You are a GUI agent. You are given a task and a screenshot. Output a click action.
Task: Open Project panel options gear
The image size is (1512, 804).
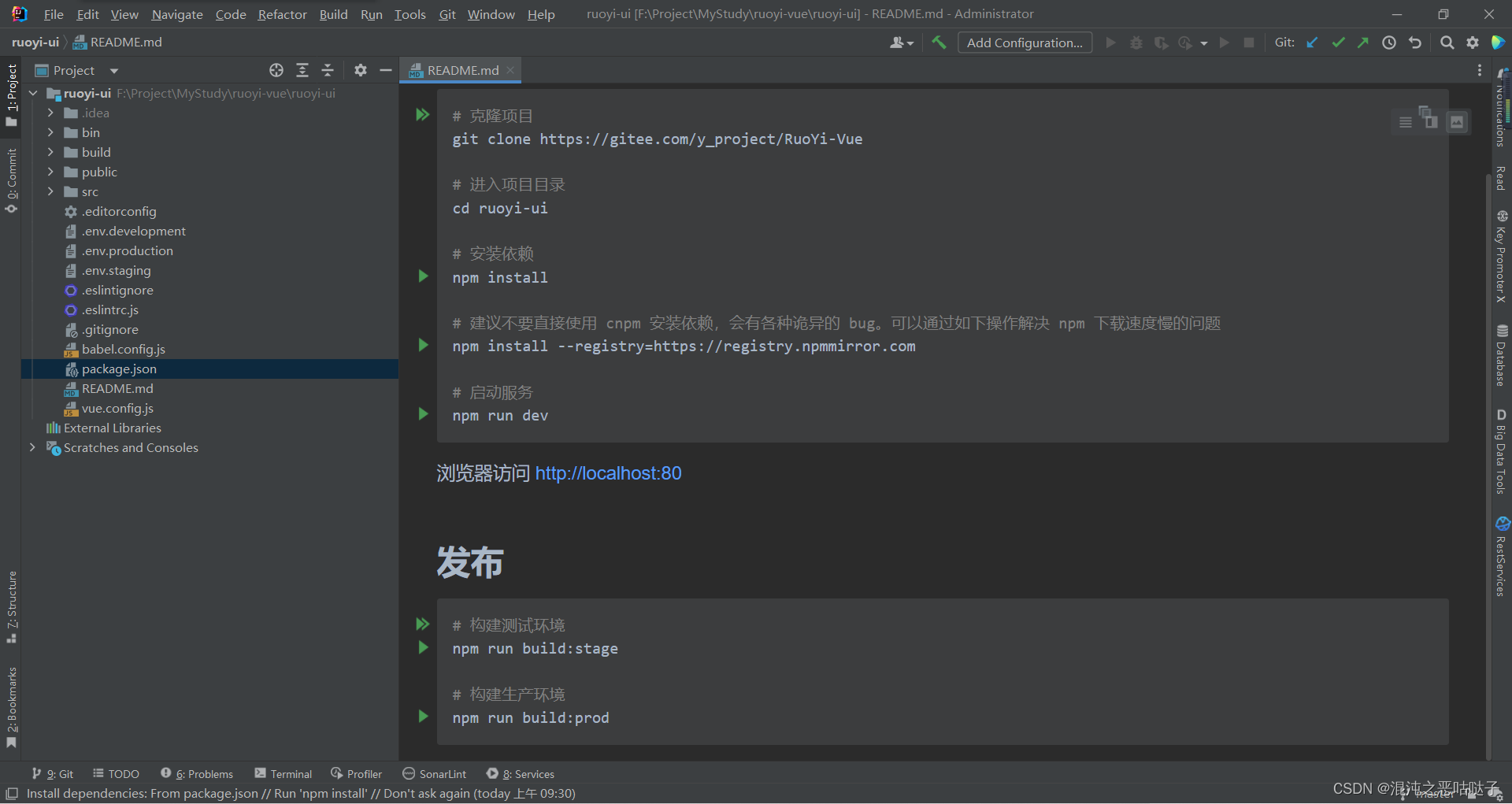(361, 70)
